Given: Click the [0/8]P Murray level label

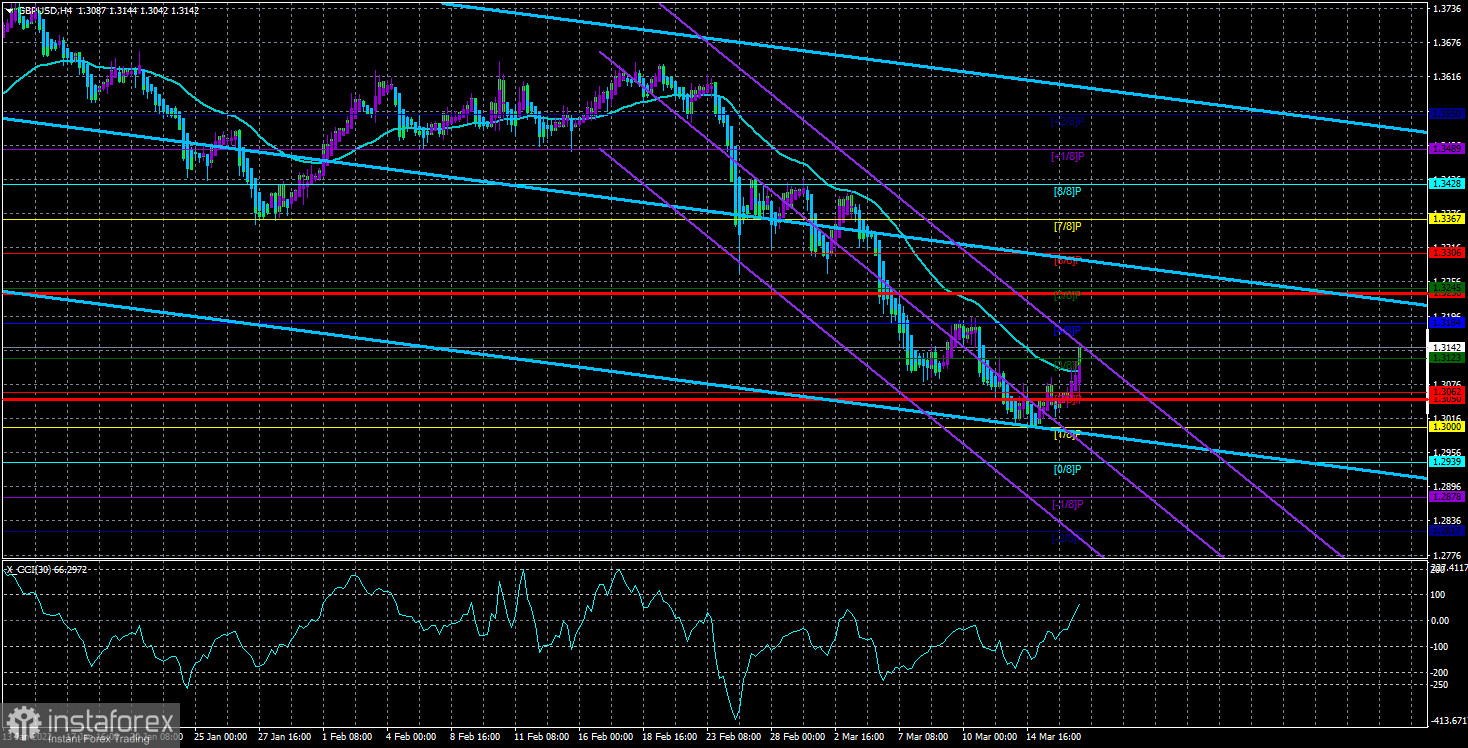Looking at the screenshot, I should [1068, 469].
